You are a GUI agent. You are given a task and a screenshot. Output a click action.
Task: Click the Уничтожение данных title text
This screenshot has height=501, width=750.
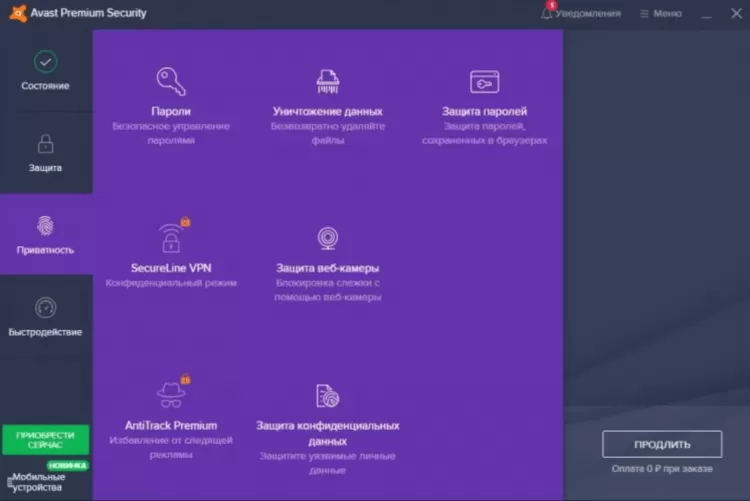click(x=328, y=111)
